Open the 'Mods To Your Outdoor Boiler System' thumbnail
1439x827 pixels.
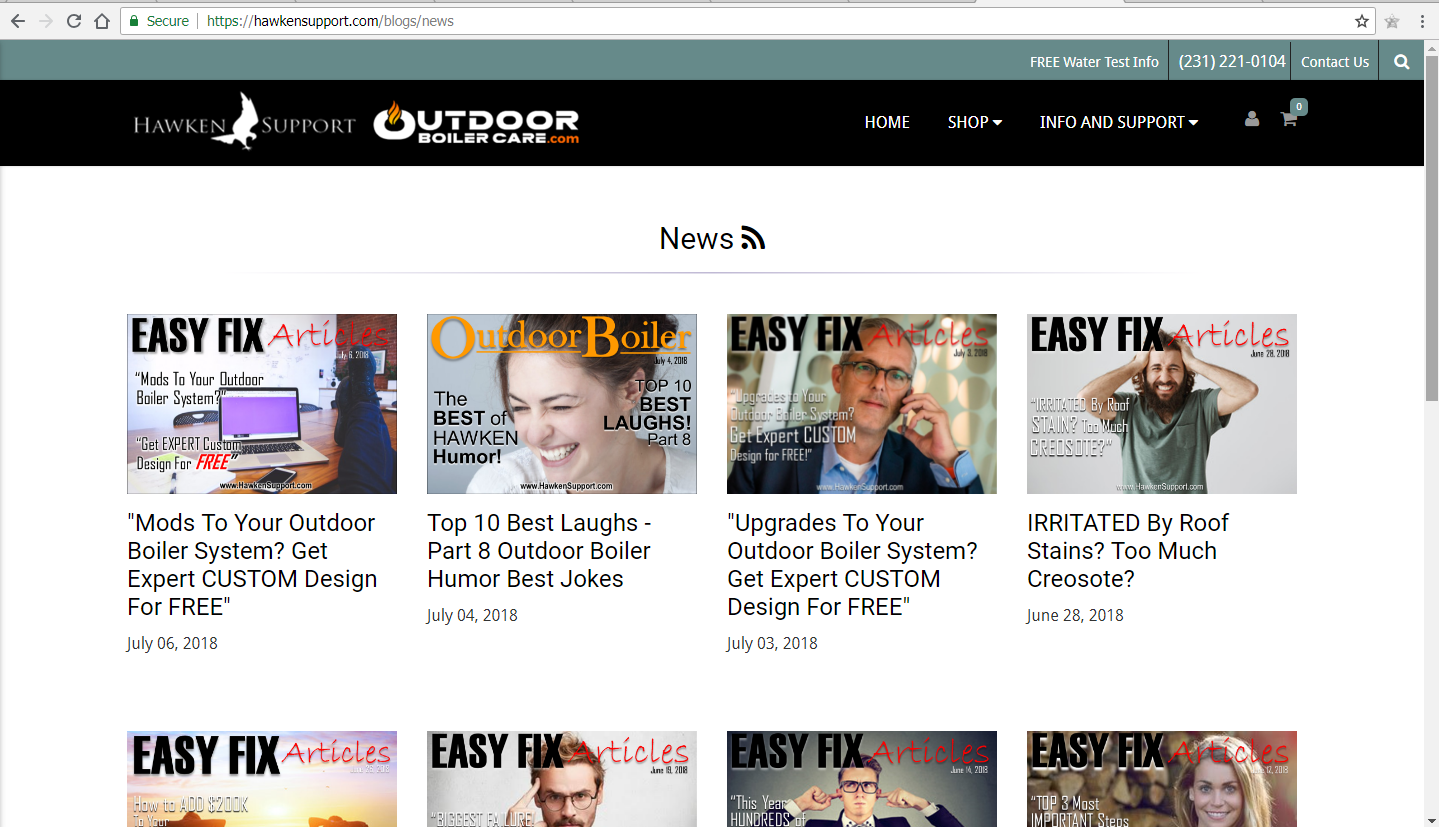[262, 404]
